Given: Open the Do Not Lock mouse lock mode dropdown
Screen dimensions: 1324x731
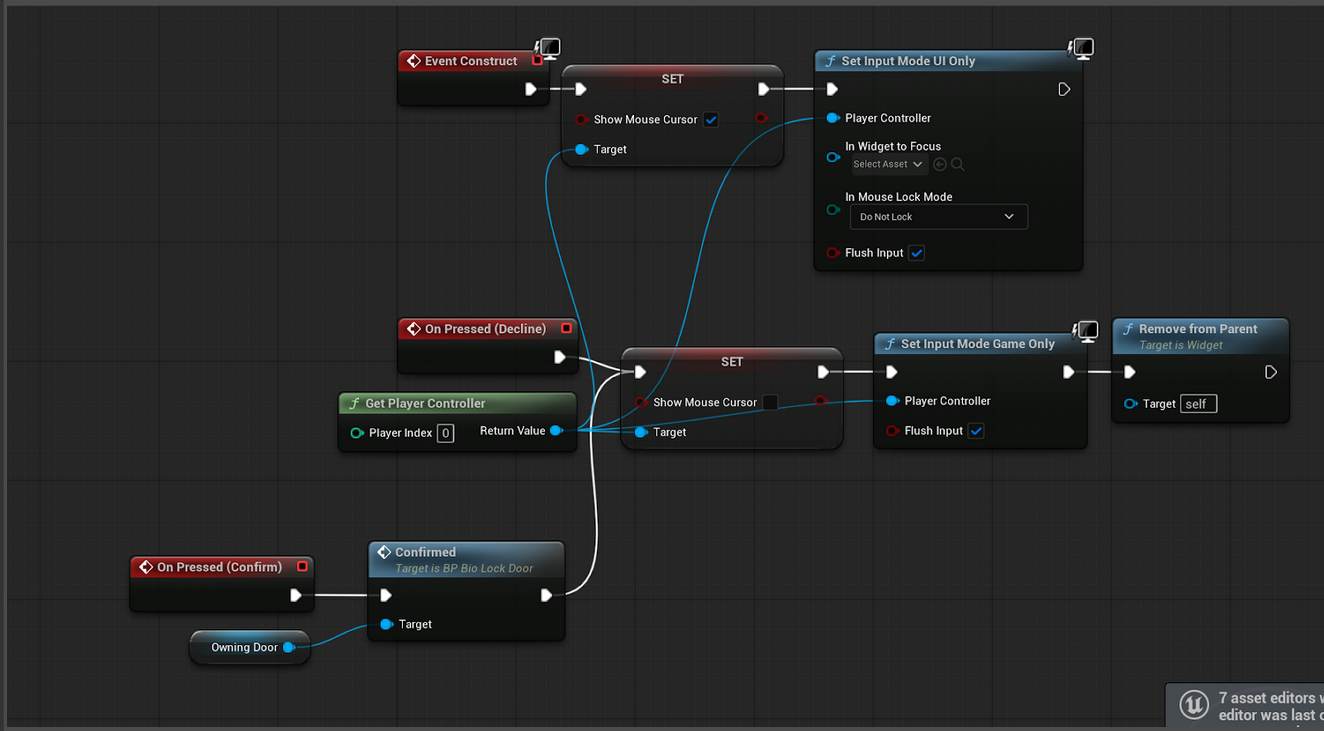Looking at the screenshot, I should (x=938, y=217).
